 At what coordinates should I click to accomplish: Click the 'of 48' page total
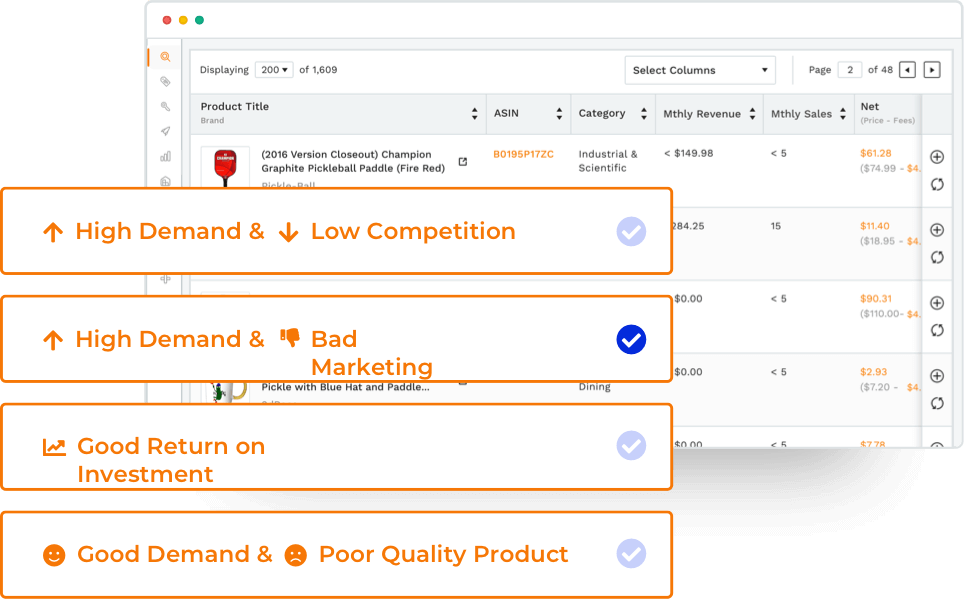tap(880, 70)
